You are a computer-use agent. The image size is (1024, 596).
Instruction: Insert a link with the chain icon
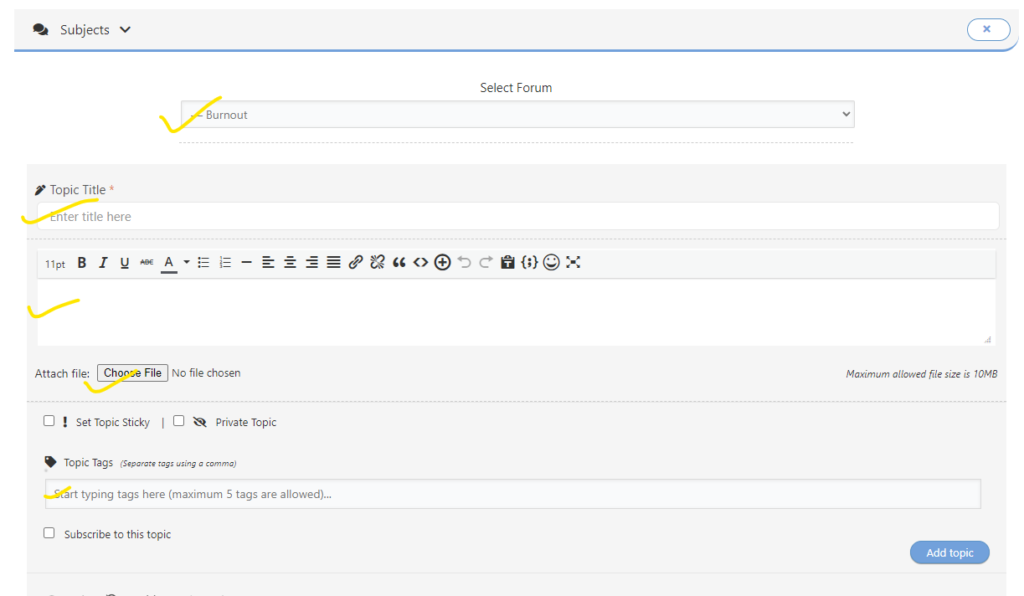(356, 263)
